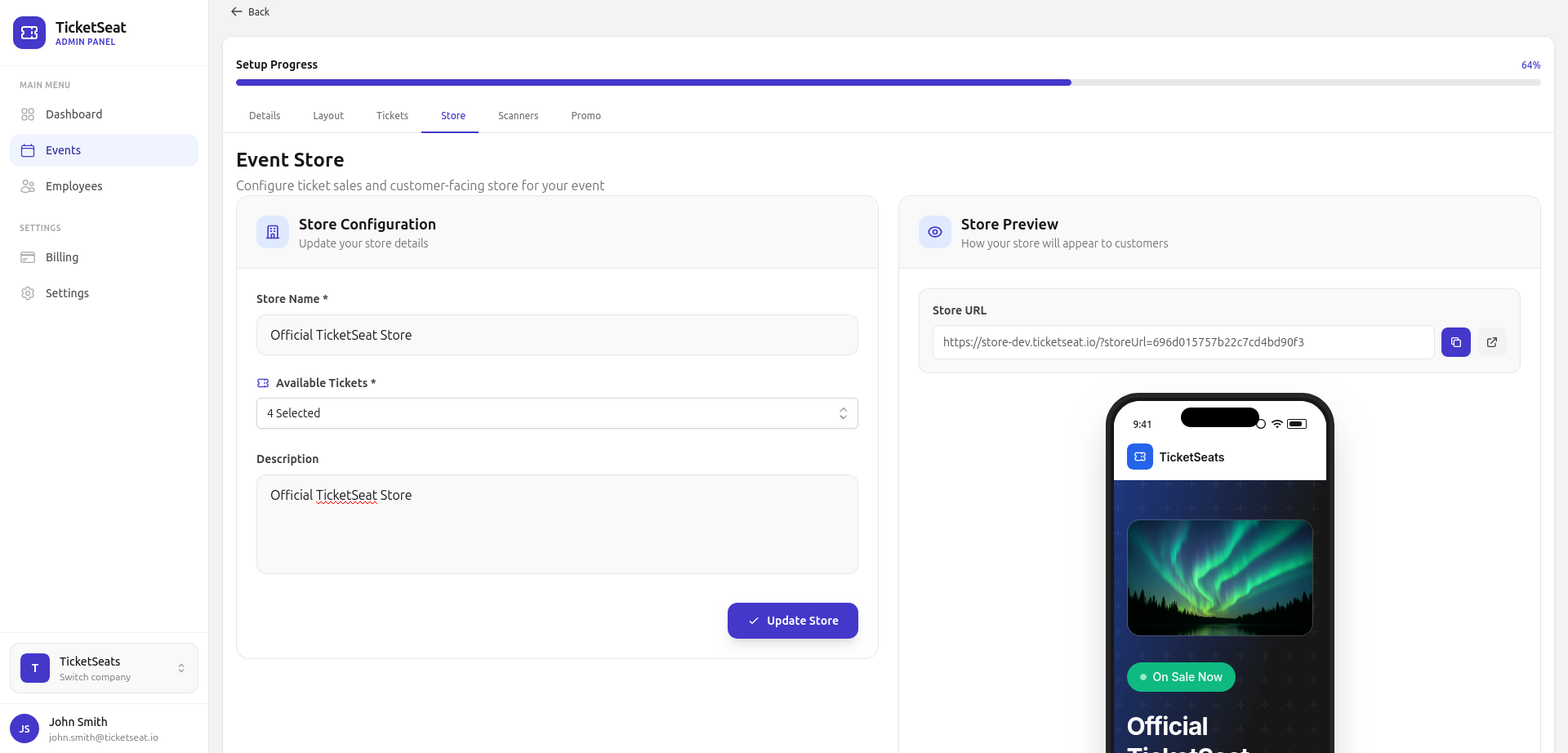
Task: Click the john.smith@ticketseat.io email text
Action: tap(104, 737)
